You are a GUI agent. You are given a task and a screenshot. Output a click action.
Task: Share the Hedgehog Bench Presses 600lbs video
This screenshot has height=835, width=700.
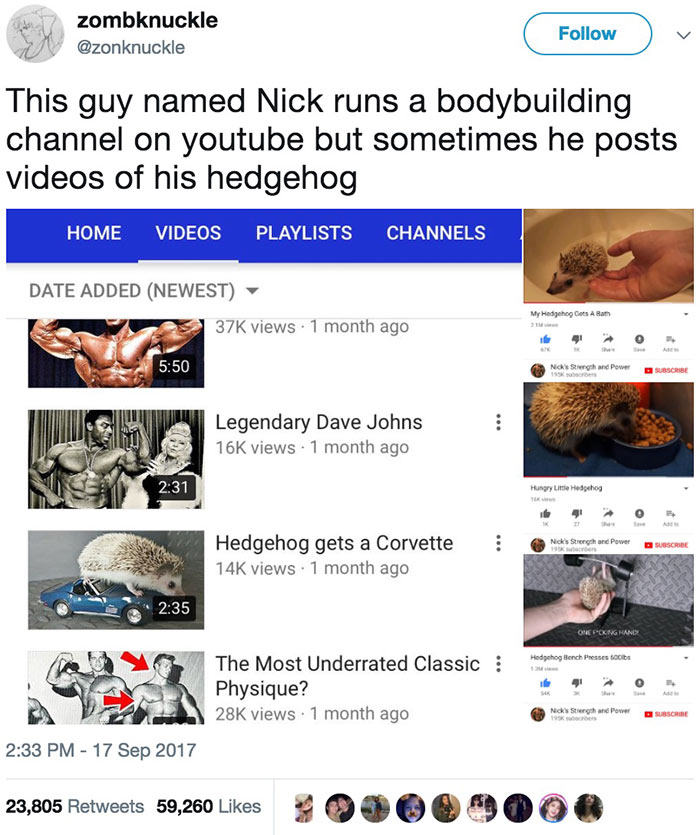click(608, 683)
